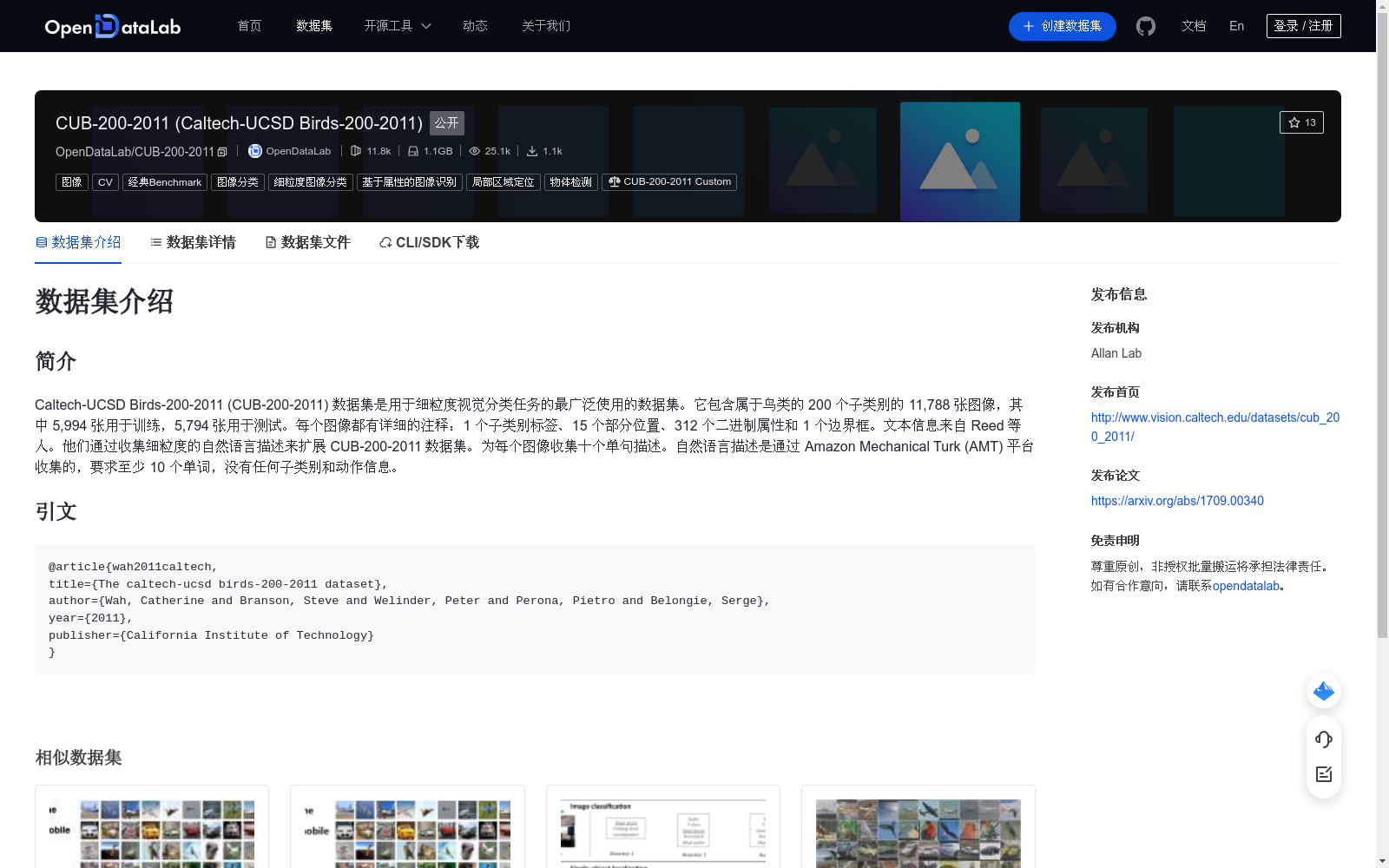1389x868 pixels.
Task: Go to the 首页 nav item
Action: (250, 26)
